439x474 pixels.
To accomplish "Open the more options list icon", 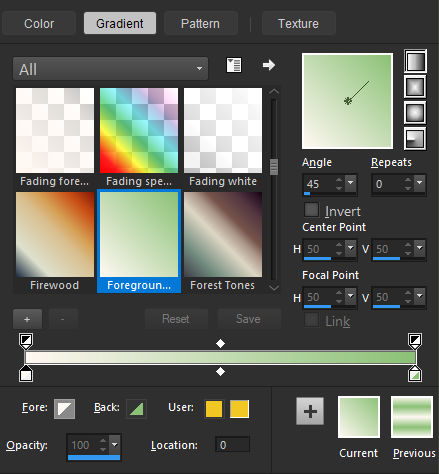I will pos(234,65).
